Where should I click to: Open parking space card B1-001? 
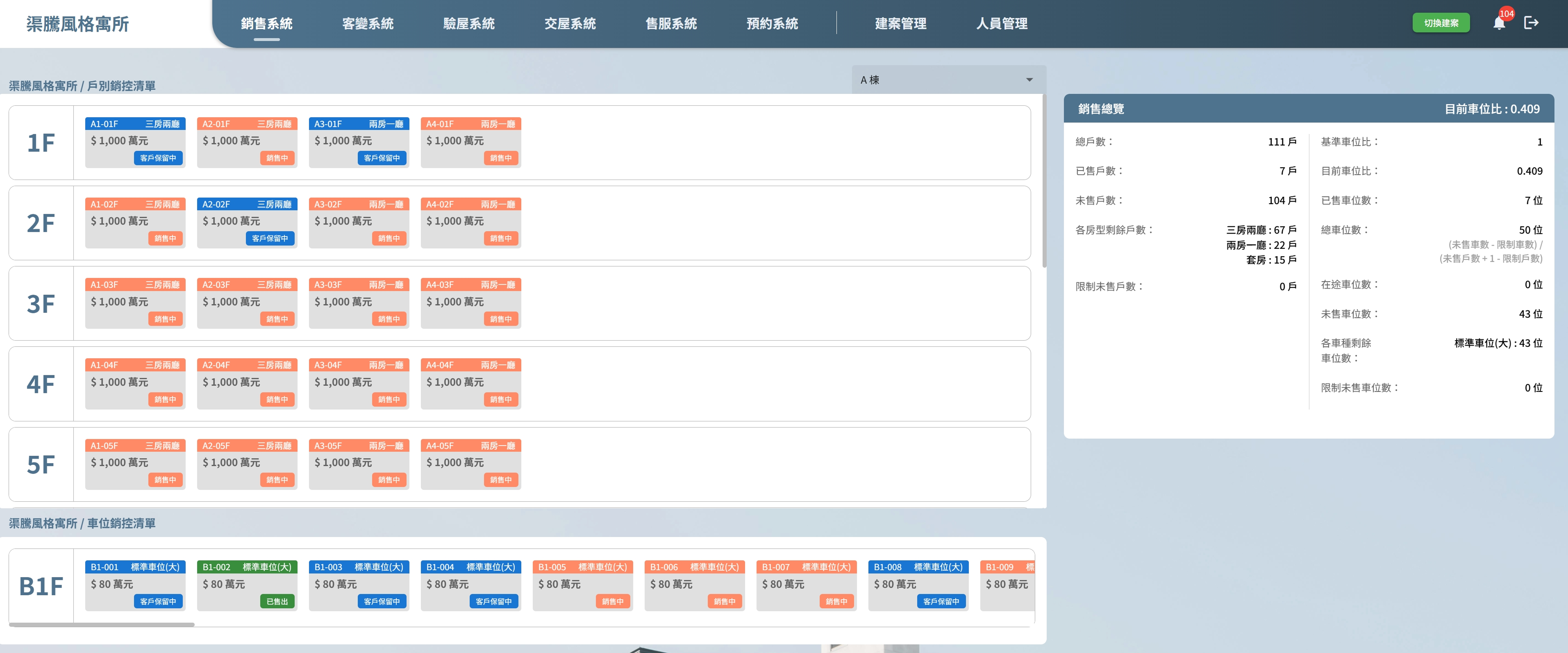pyautogui.click(x=135, y=585)
